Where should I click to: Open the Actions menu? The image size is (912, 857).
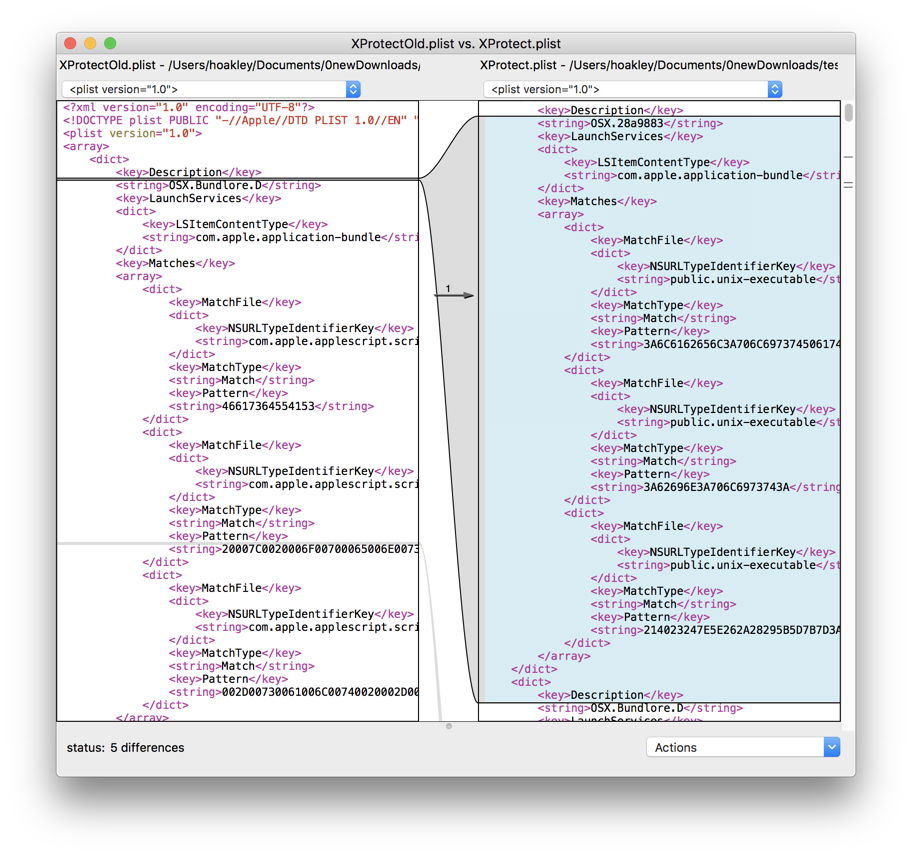pyautogui.click(x=742, y=747)
